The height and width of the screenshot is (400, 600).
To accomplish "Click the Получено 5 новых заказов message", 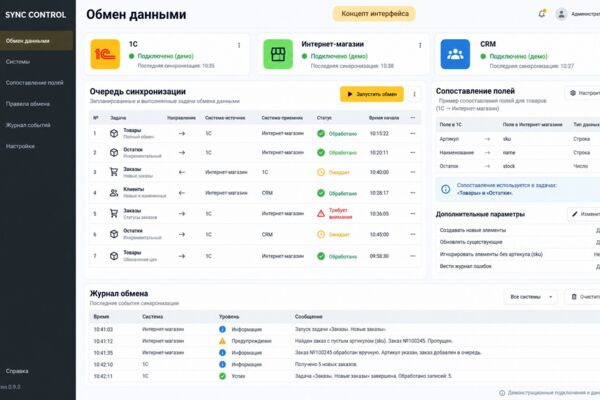I will [326, 364].
